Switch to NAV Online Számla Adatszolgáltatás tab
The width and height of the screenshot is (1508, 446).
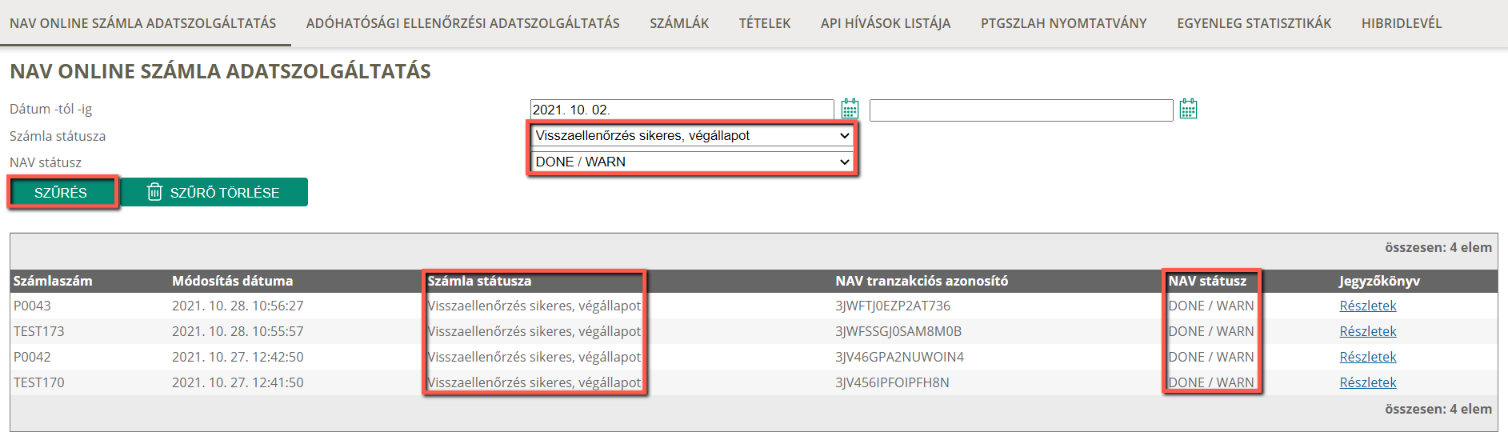pos(143,22)
